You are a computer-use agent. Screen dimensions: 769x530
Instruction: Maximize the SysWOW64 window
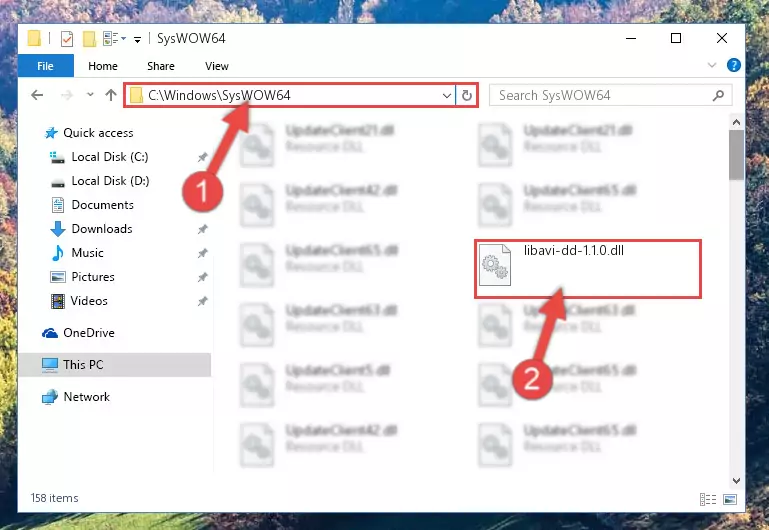click(676, 38)
